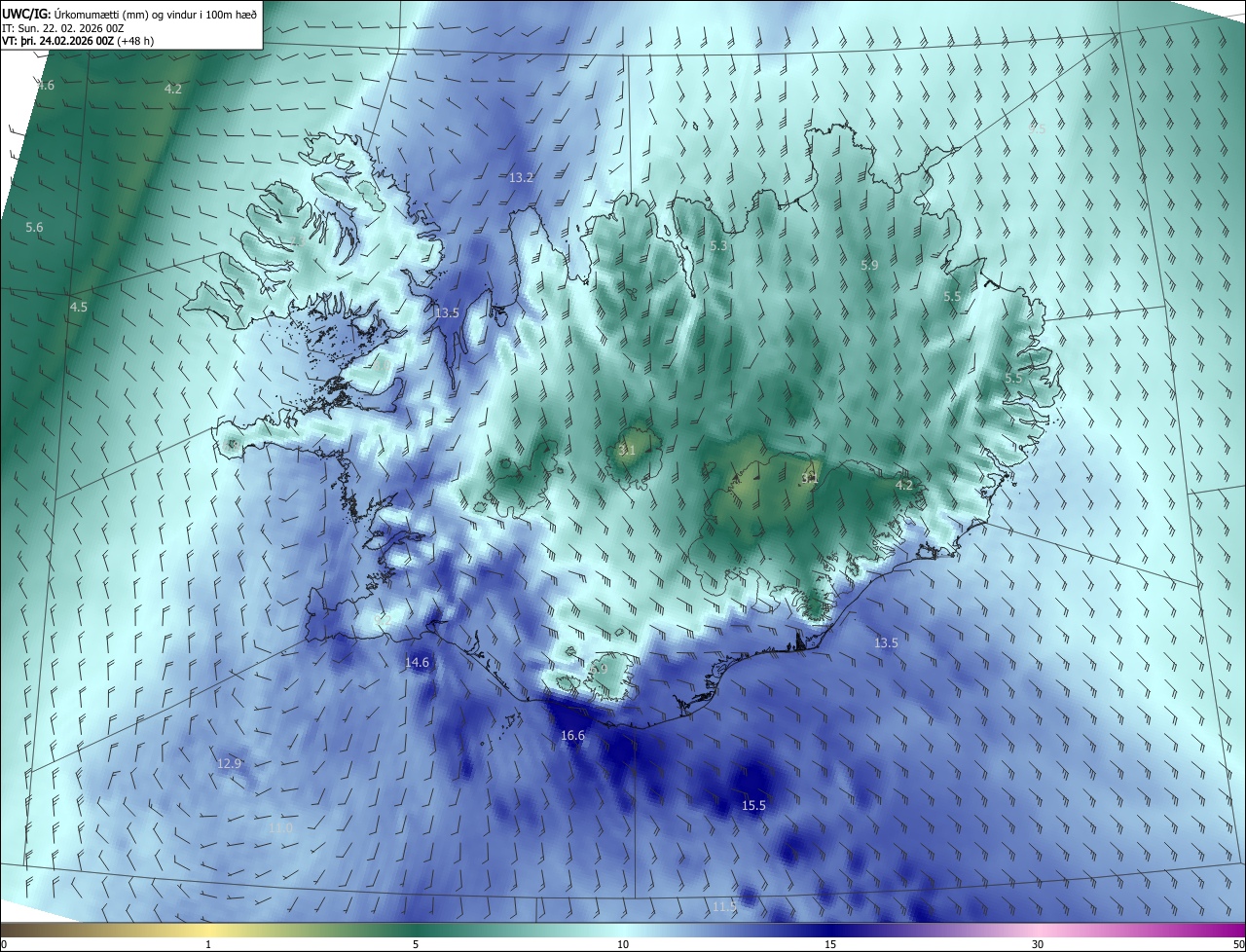The height and width of the screenshot is (952, 1246).
Task: Click the color scale tick label 0
Action: click(4, 944)
